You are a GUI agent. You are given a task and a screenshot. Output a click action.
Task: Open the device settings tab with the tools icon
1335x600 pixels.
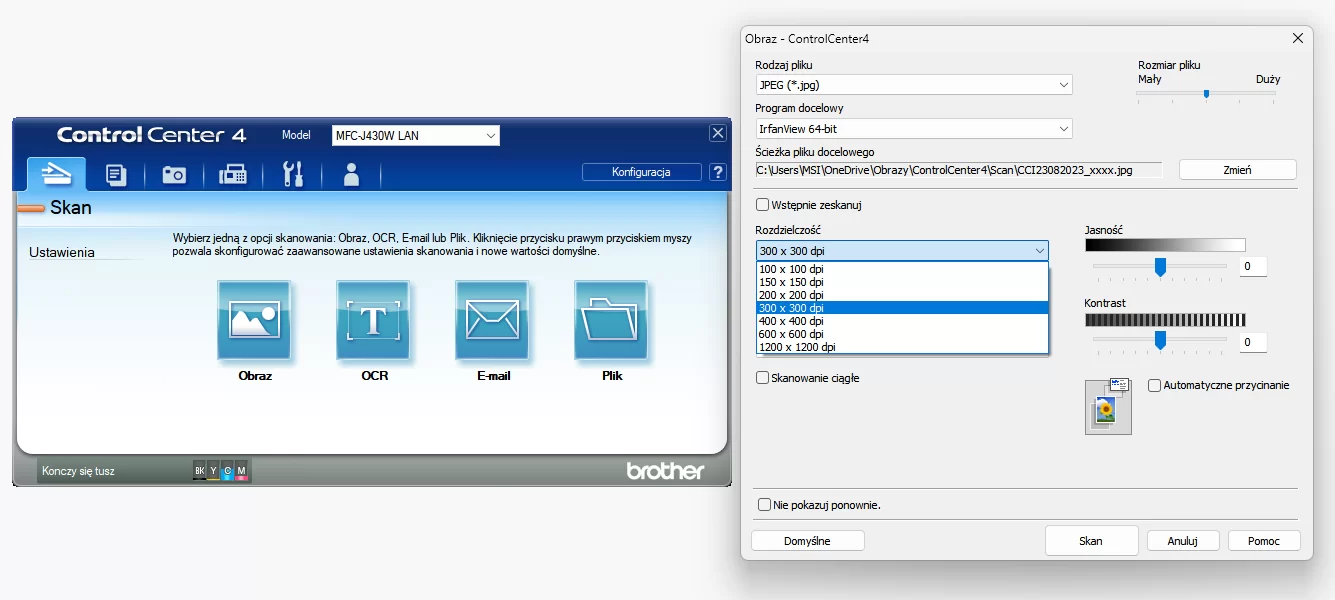click(x=292, y=175)
